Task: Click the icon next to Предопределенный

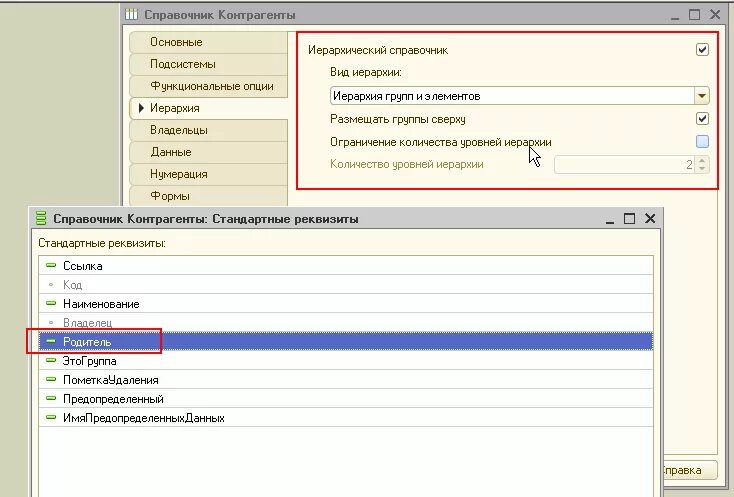Action: pos(51,399)
